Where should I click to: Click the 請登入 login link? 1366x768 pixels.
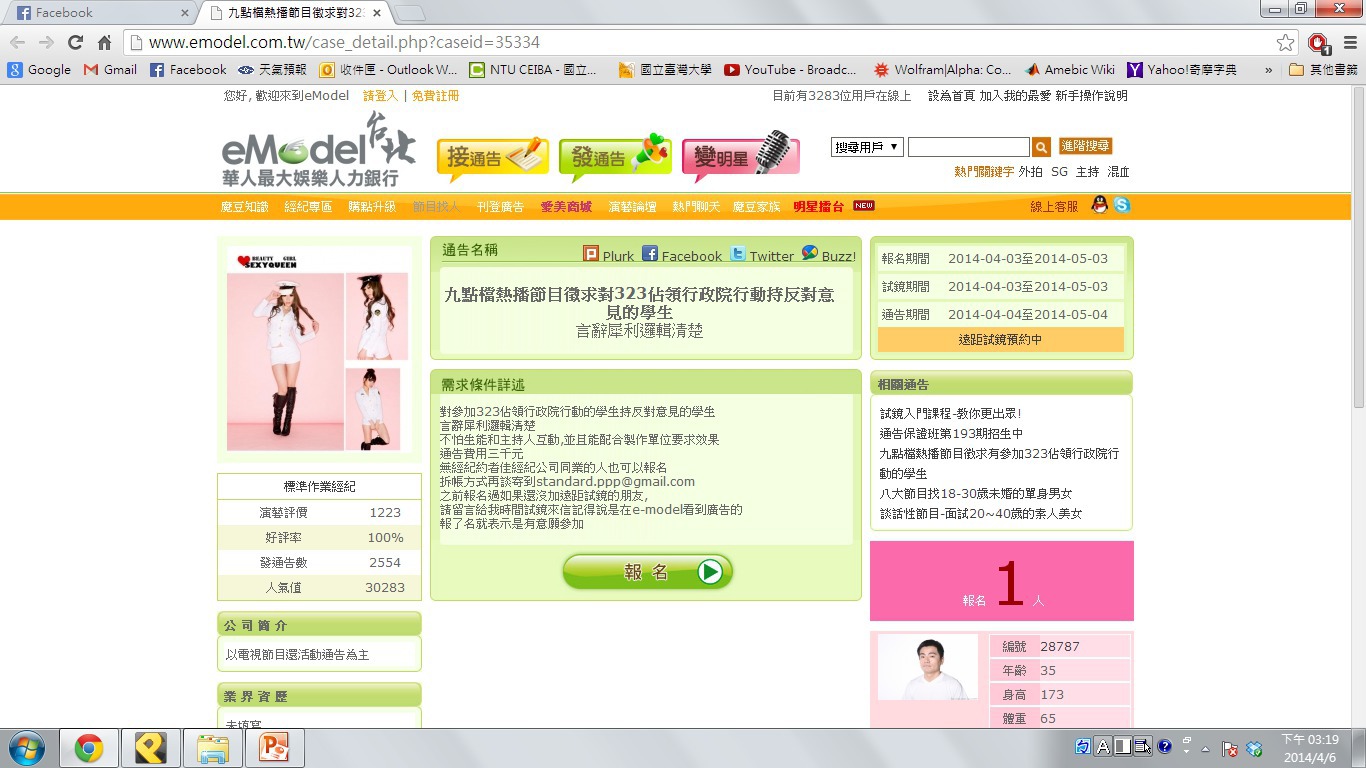[x=380, y=96]
